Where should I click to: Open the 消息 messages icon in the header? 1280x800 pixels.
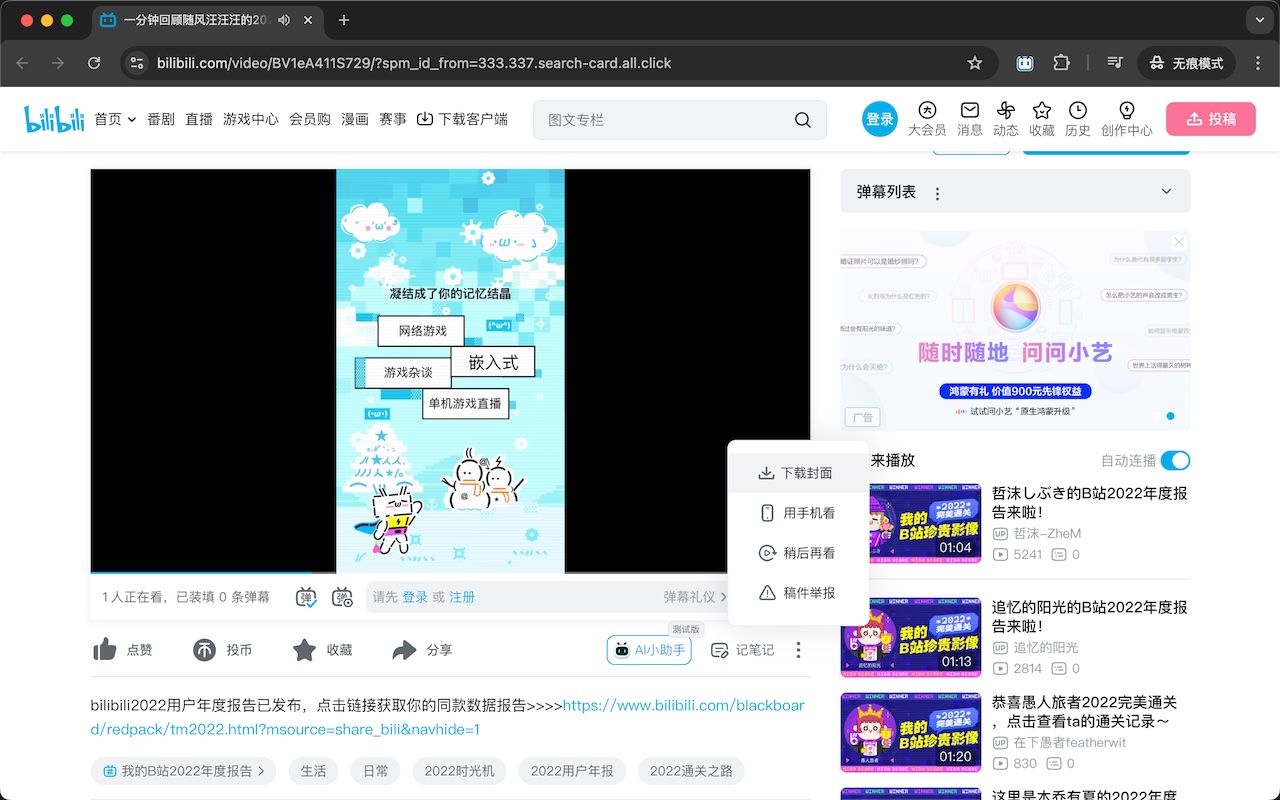coord(969,111)
